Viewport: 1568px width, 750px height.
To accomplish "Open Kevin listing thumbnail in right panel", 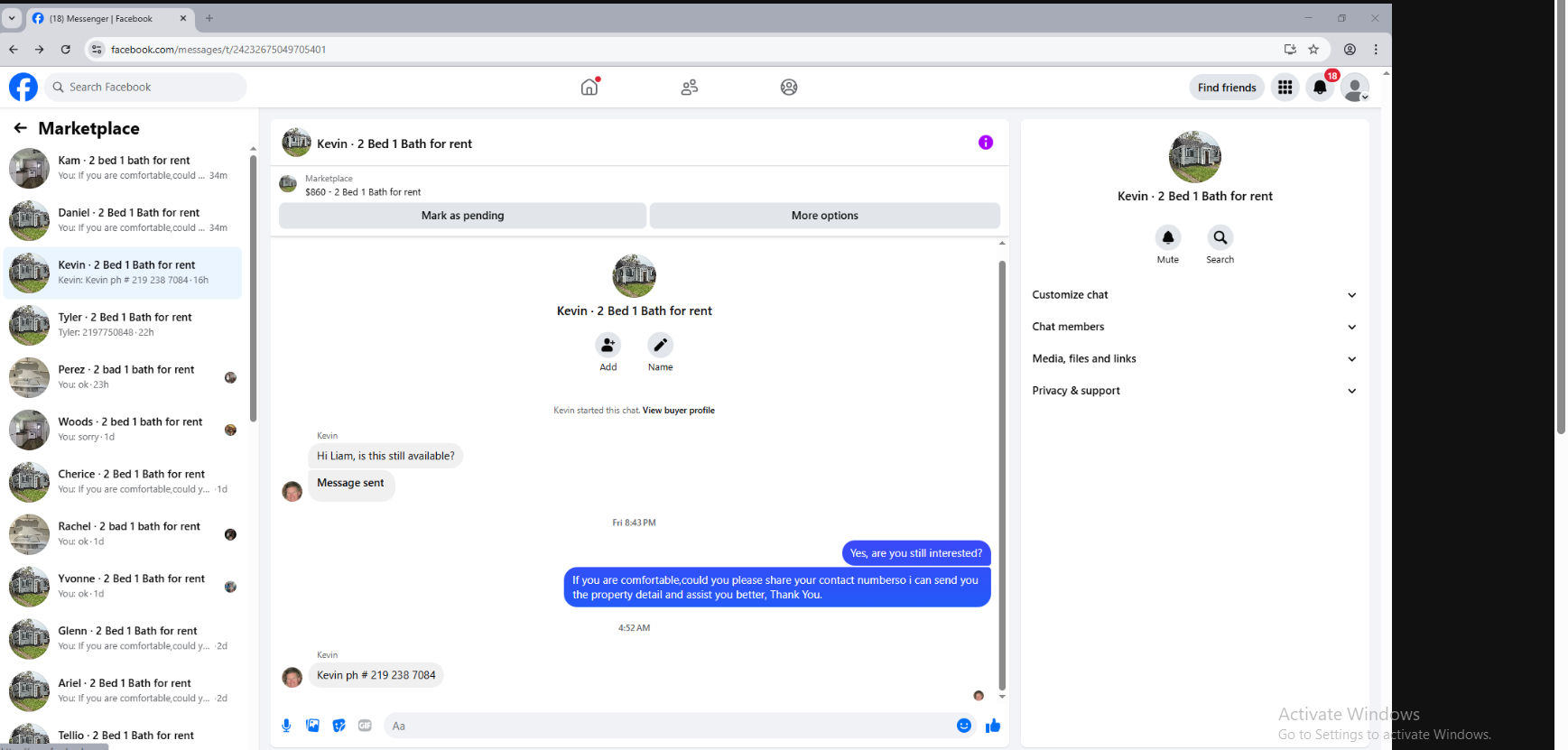I will [x=1194, y=157].
